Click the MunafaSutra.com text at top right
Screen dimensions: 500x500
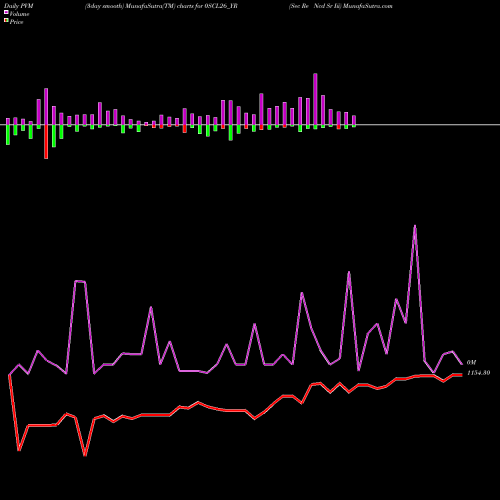coord(368,6)
